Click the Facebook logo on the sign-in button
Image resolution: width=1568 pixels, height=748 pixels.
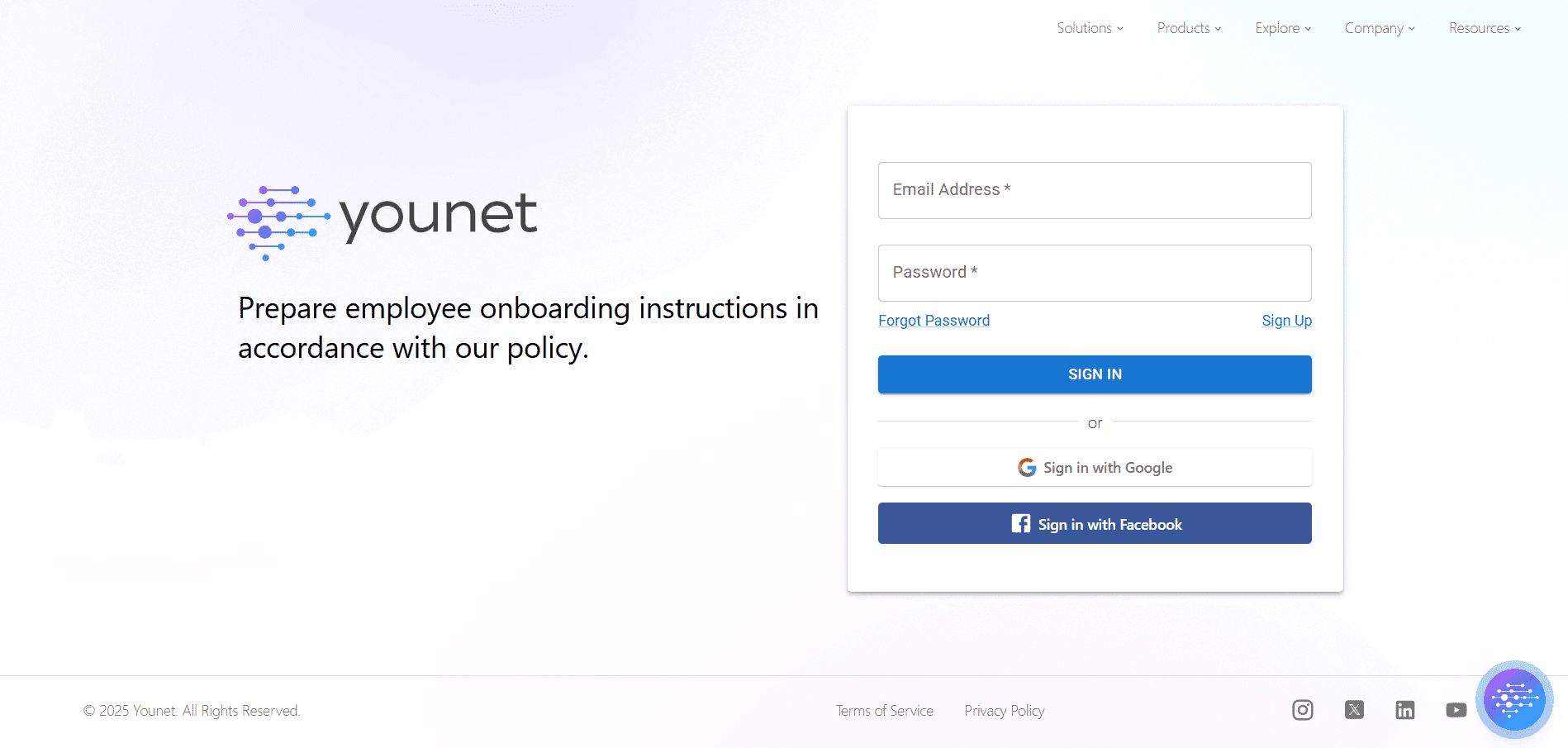(x=1019, y=523)
